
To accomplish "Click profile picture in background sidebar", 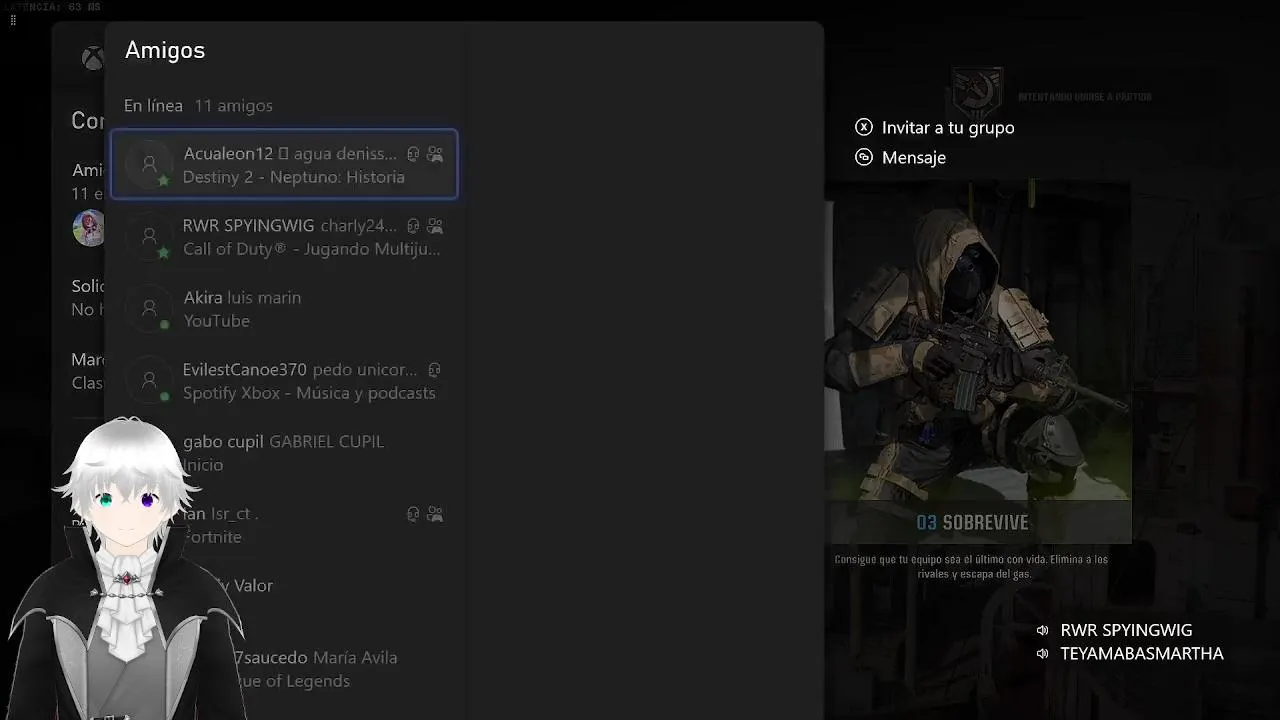I will pos(88,228).
